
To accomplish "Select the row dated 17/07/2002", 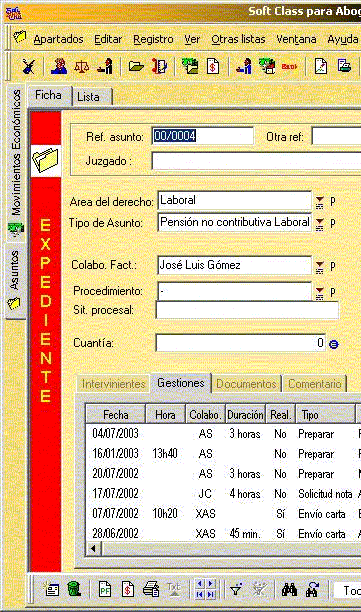I will tap(223, 494).
